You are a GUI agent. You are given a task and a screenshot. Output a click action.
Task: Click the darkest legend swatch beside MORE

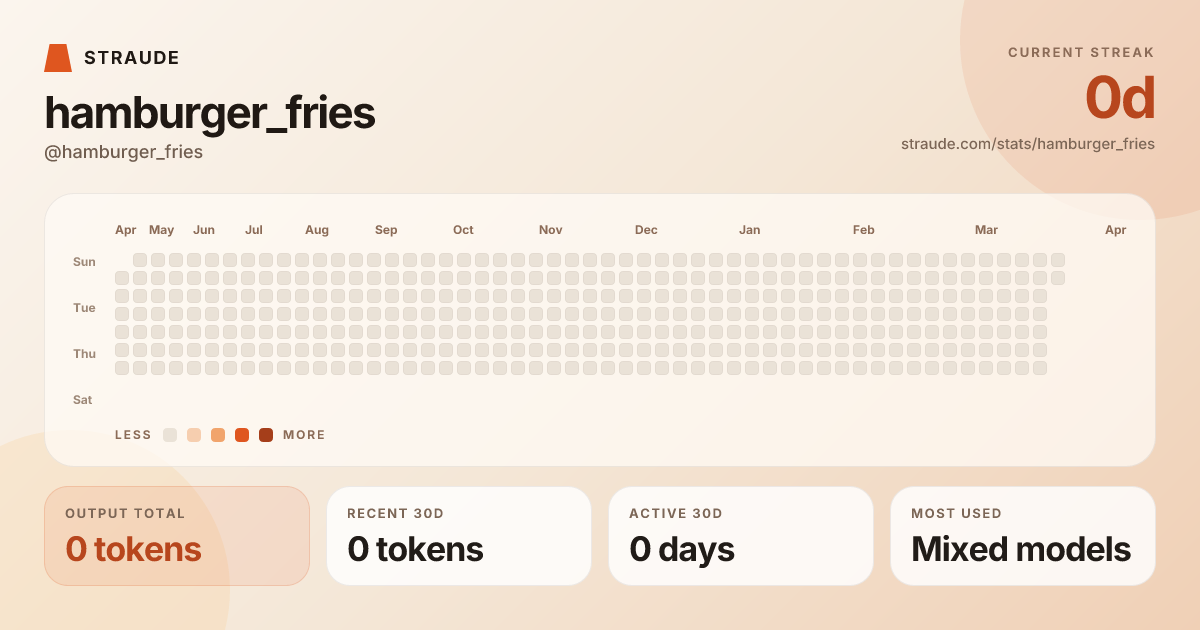266,435
